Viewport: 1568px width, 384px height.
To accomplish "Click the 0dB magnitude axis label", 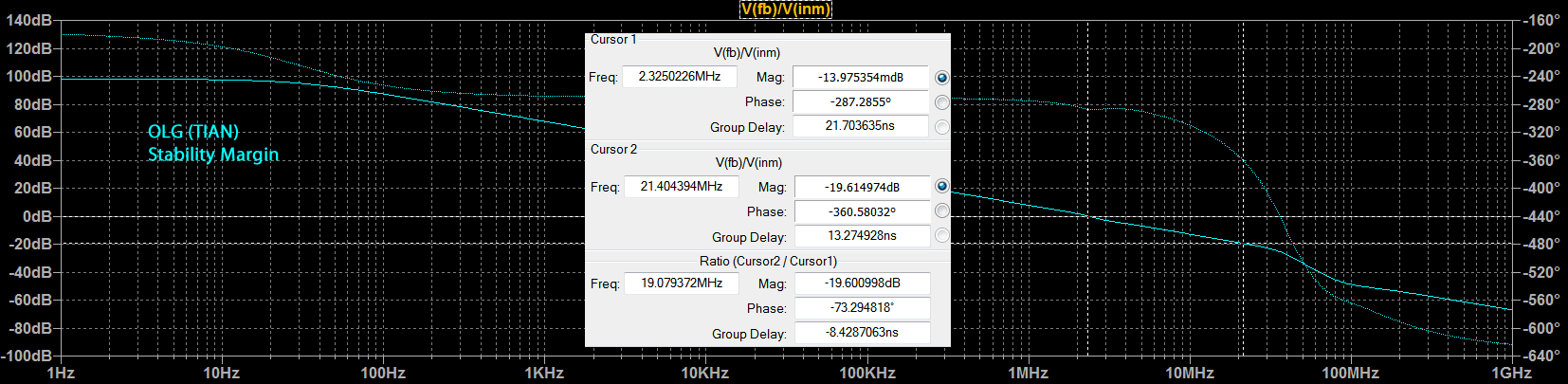I will 37,216.
